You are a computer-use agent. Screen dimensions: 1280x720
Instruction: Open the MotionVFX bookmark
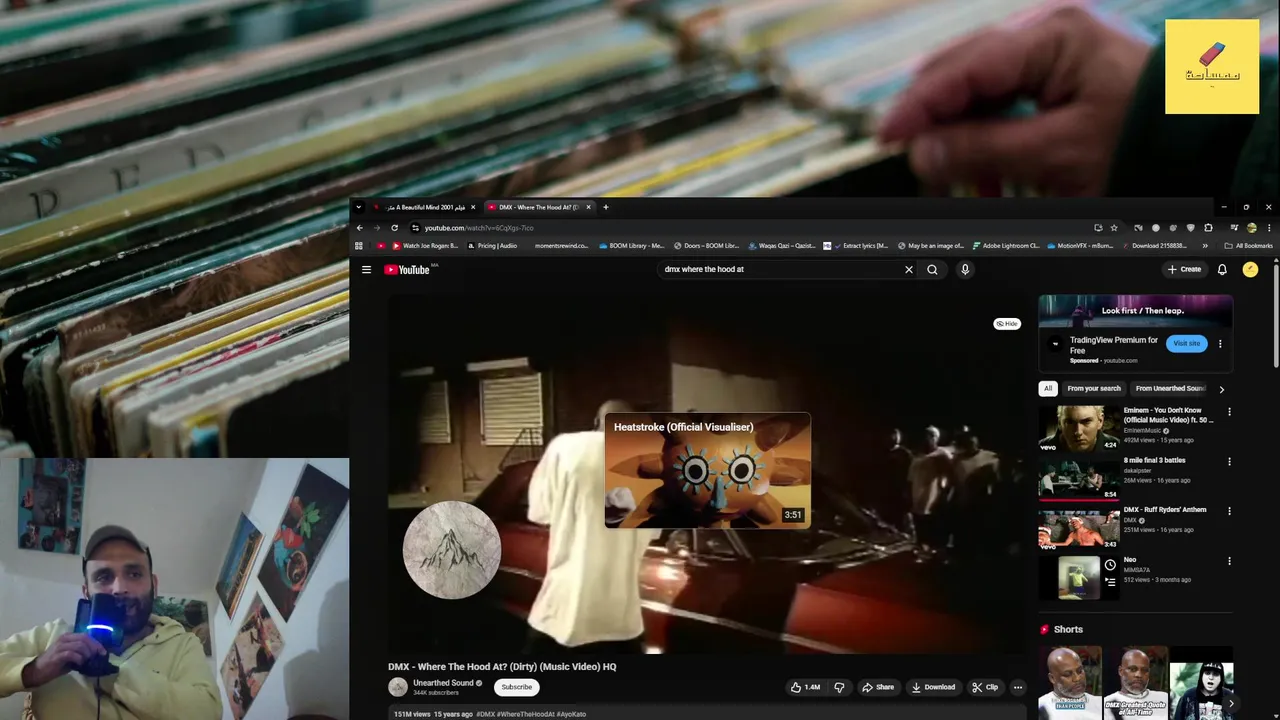[1079, 245]
